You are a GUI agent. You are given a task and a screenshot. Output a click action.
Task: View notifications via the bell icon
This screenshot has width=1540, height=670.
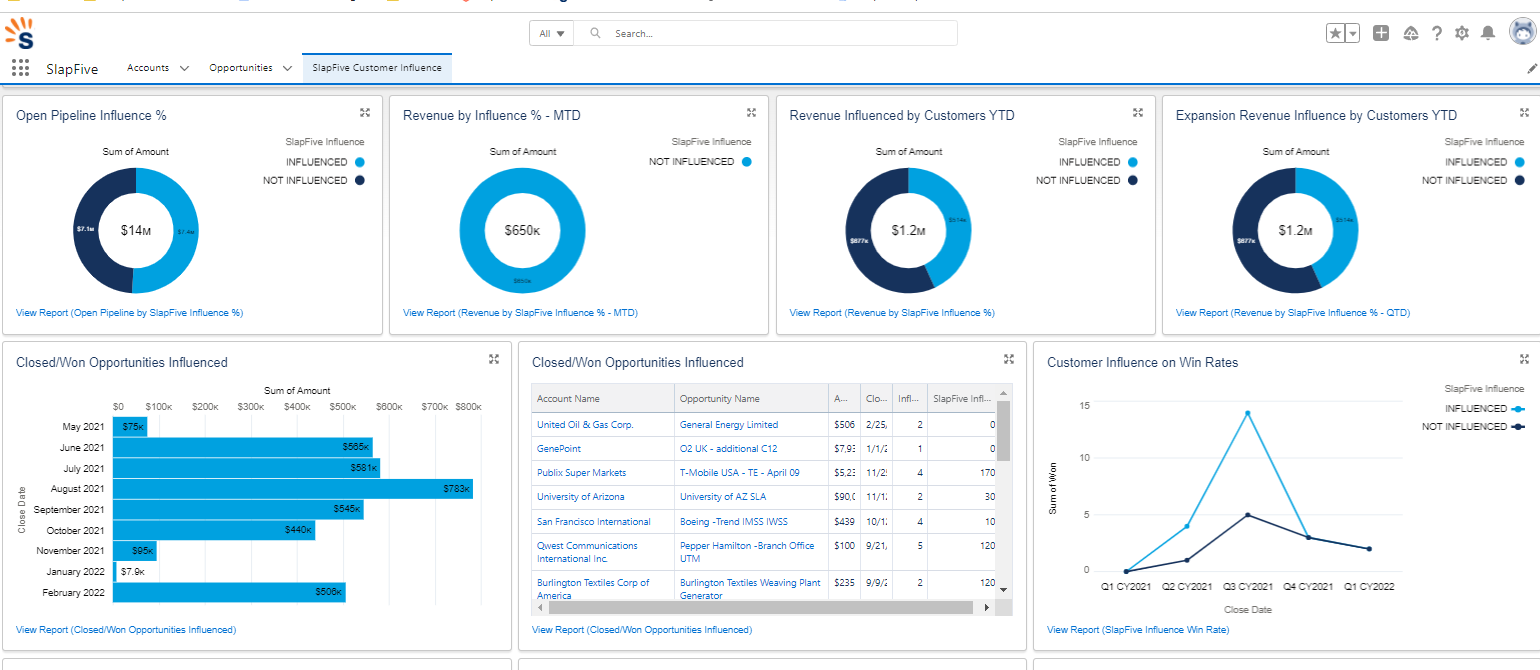[1487, 32]
